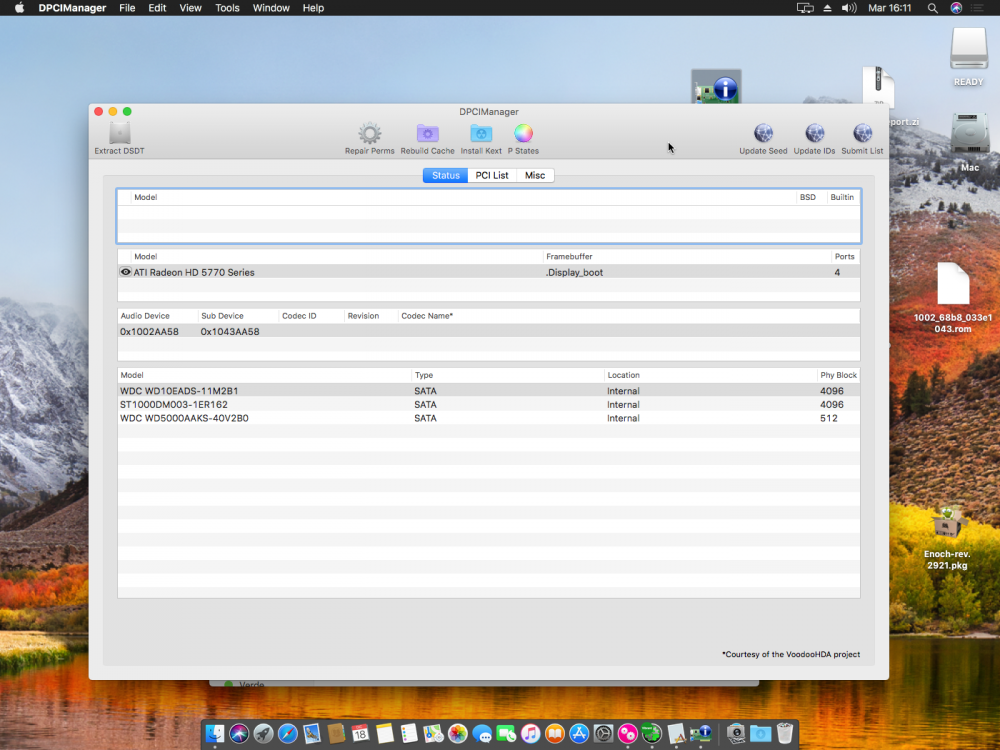1000x750 pixels.
Task: Select the ATI Radeon HD 5770 Series row
Action: (489, 272)
